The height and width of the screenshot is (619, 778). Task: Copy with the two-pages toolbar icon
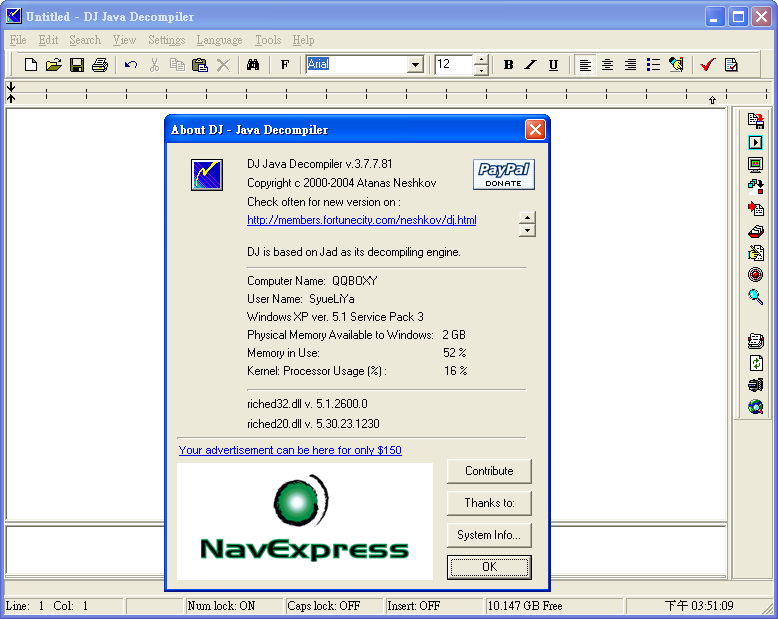[x=177, y=64]
